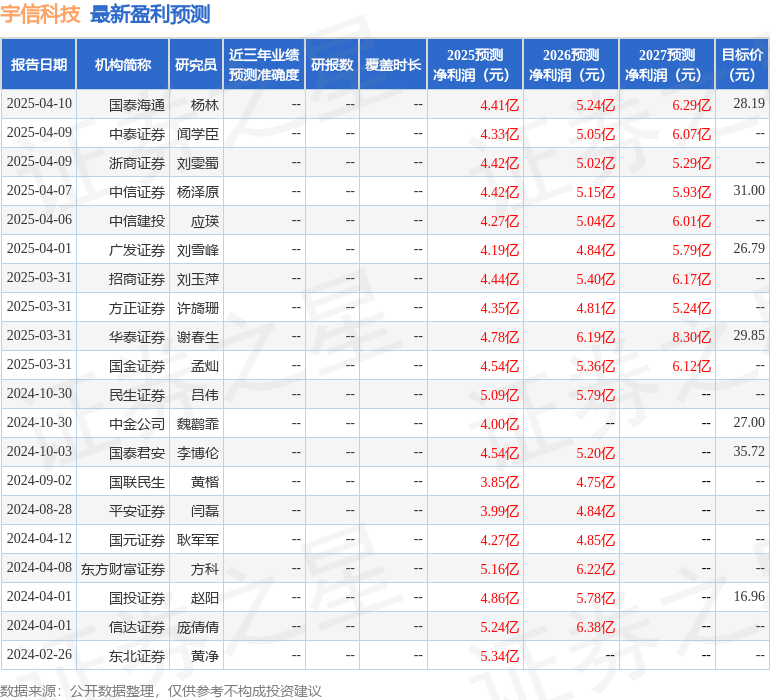Image resolution: width=770 pixels, height=700 pixels.
Task: Click institution 国元证券
Action: point(137,539)
